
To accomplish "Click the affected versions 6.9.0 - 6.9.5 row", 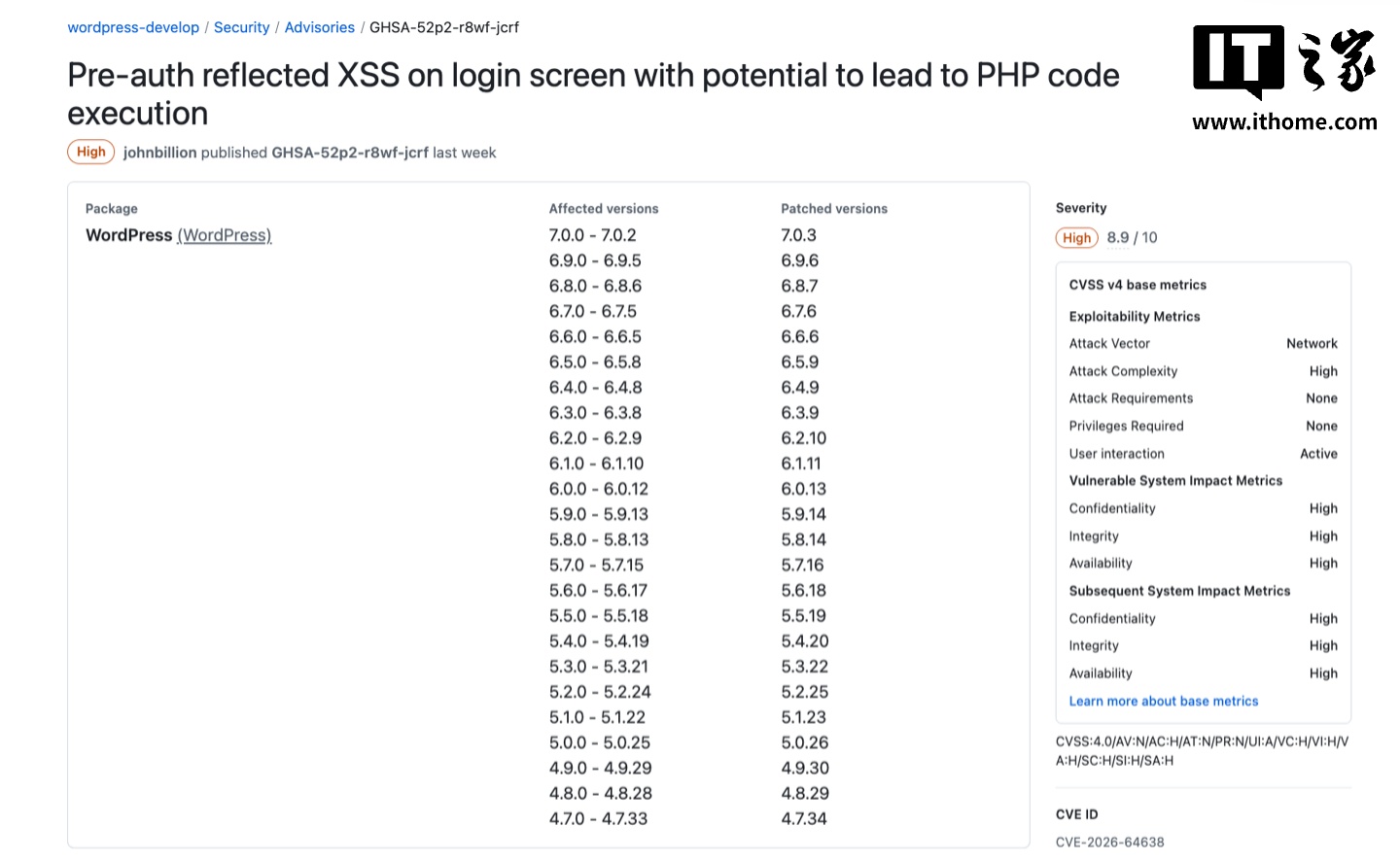I will 595,260.
